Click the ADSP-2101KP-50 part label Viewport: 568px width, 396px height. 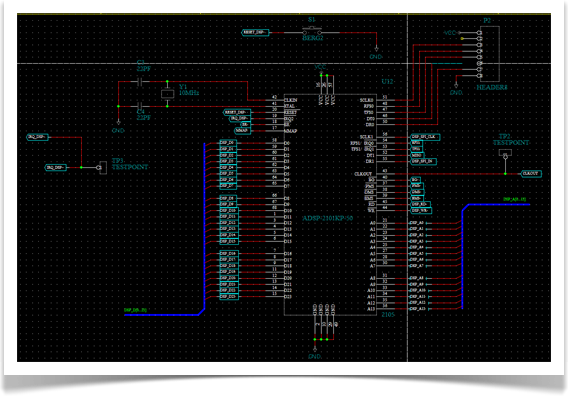(x=327, y=218)
